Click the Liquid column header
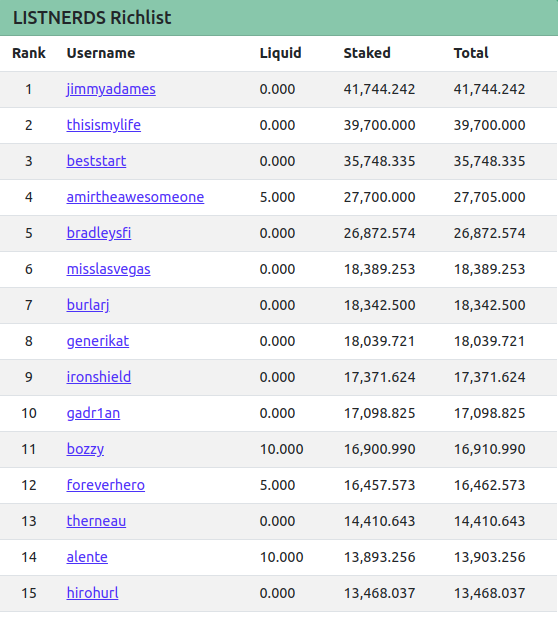This screenshot has width=558, height=617. click(x=281, y=53)
